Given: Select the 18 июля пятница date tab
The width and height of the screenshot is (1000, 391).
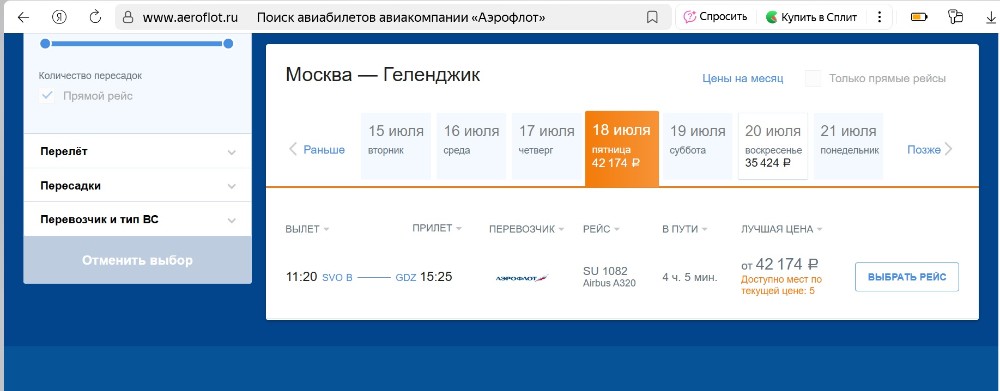Looking at the screenshot, I should (x=622, y=148).
